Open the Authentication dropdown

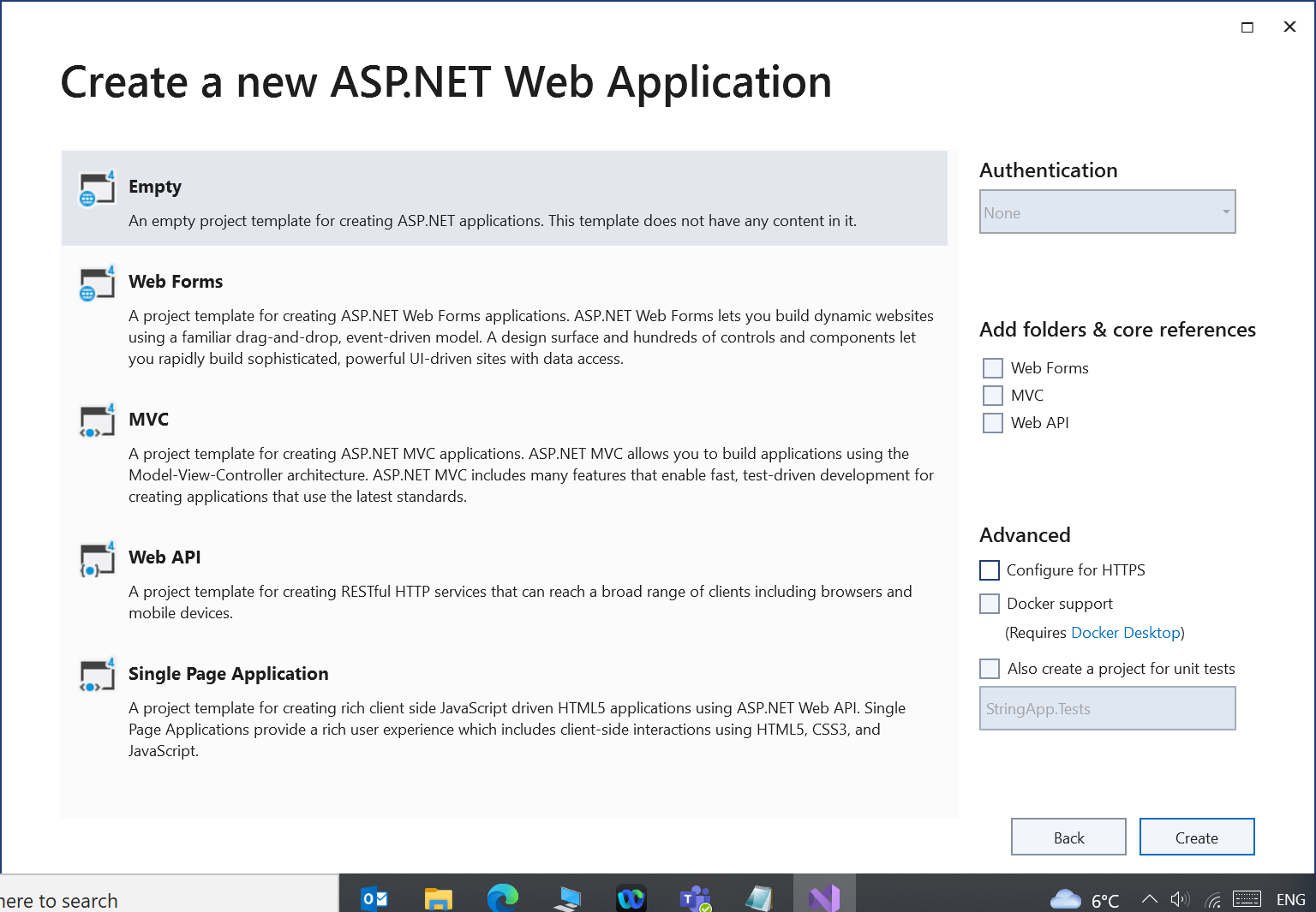point(1107,212)
